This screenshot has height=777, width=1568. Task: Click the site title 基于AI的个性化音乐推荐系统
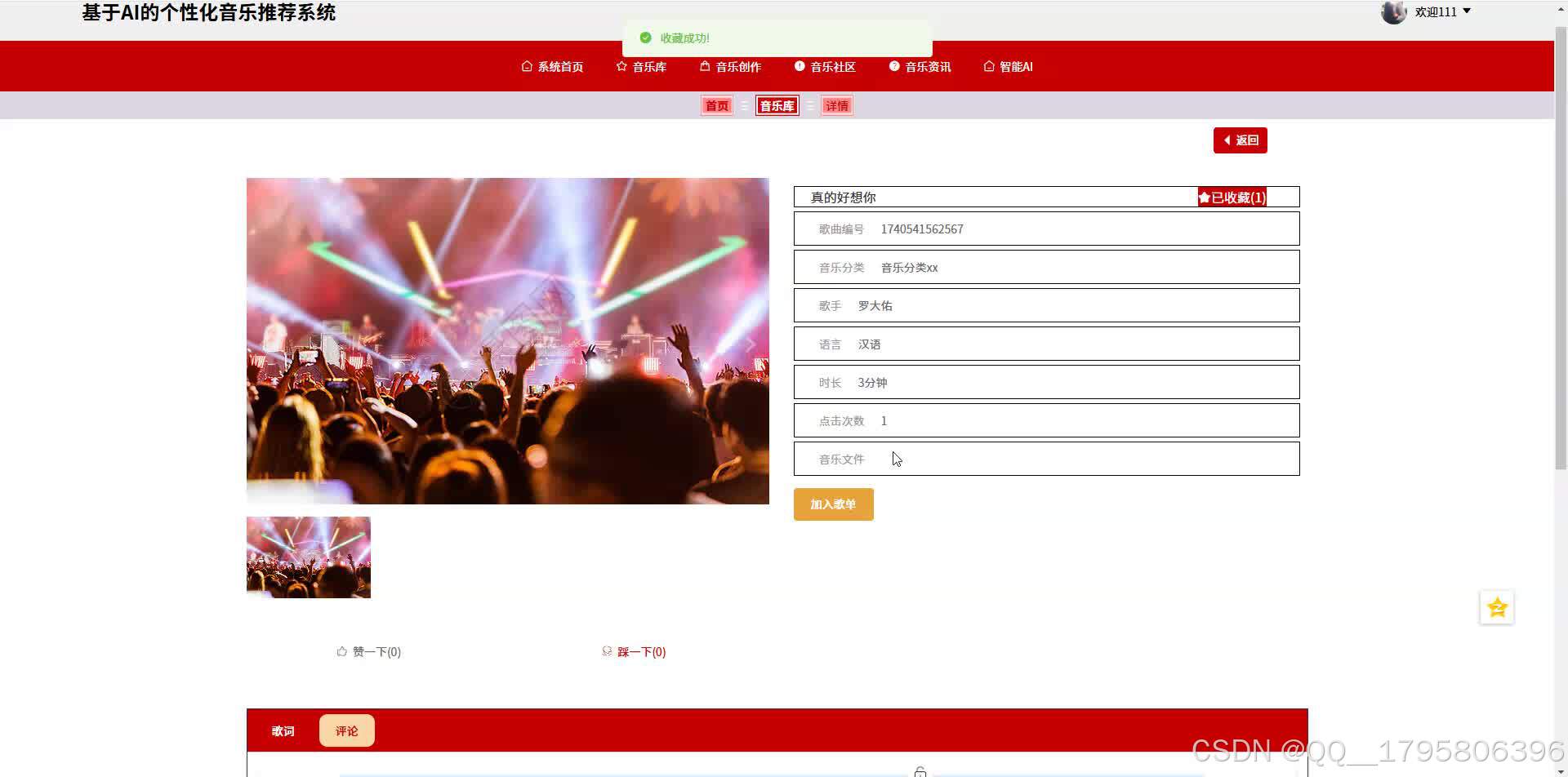tap(209, 12)
